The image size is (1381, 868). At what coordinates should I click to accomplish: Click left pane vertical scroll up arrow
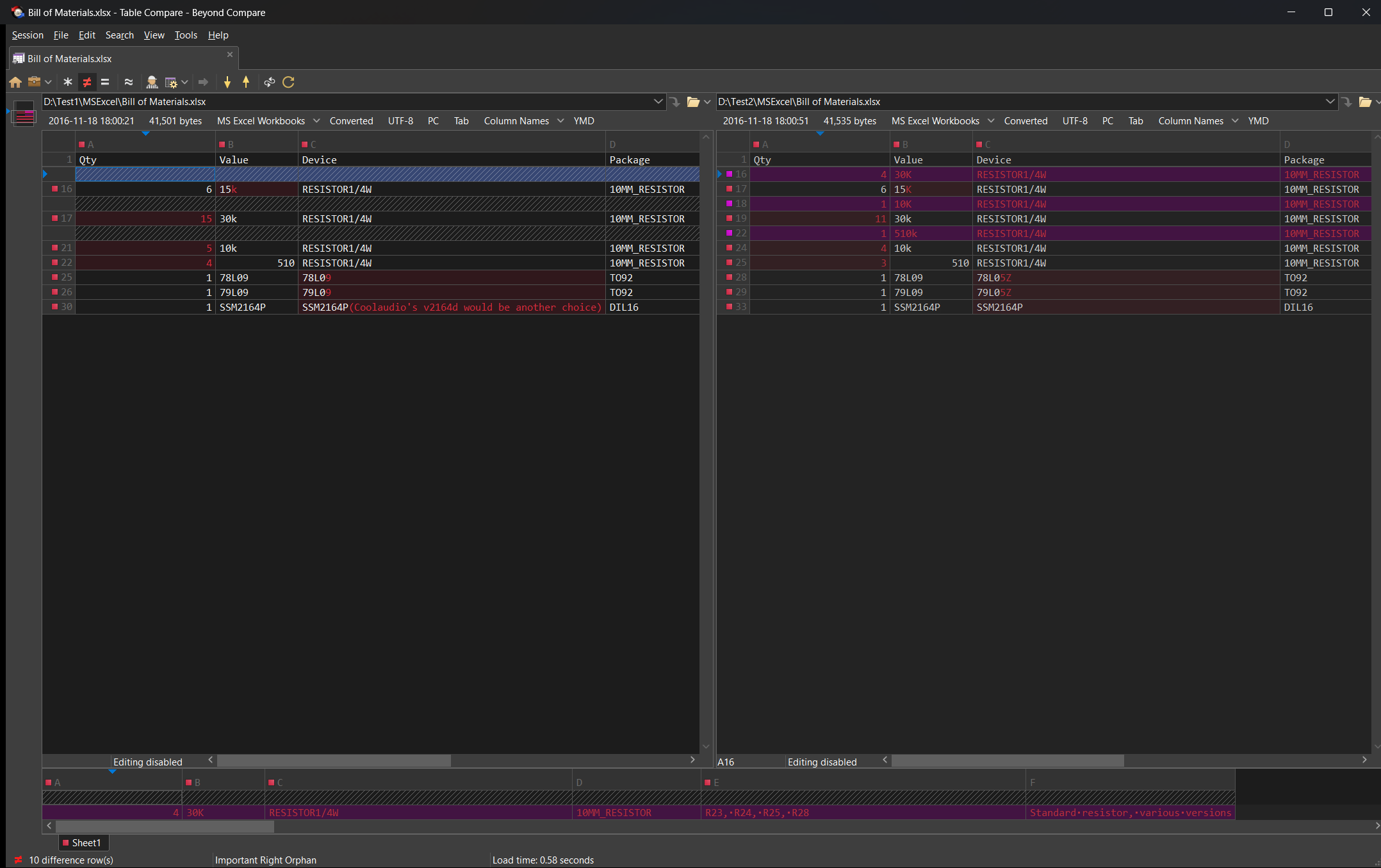click(x=706, y=137)
